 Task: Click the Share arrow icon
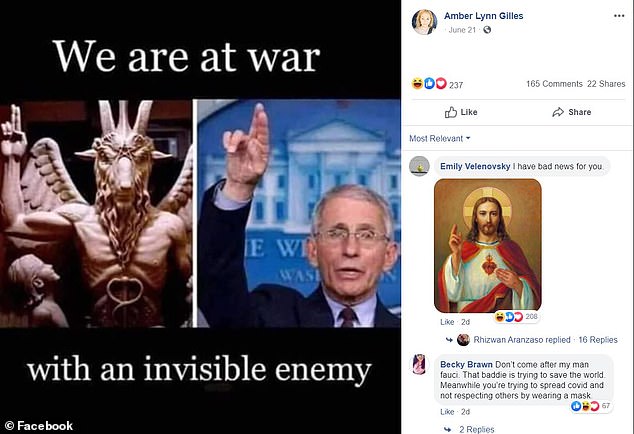pos(558,112)
